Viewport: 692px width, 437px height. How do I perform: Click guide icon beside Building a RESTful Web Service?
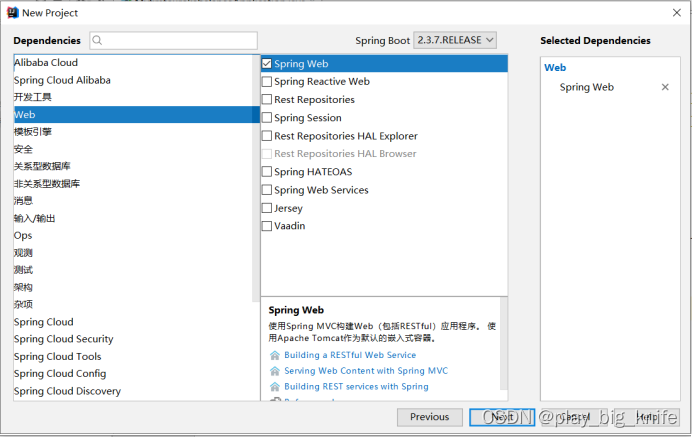pyautogui.click(x=275, y=355)
